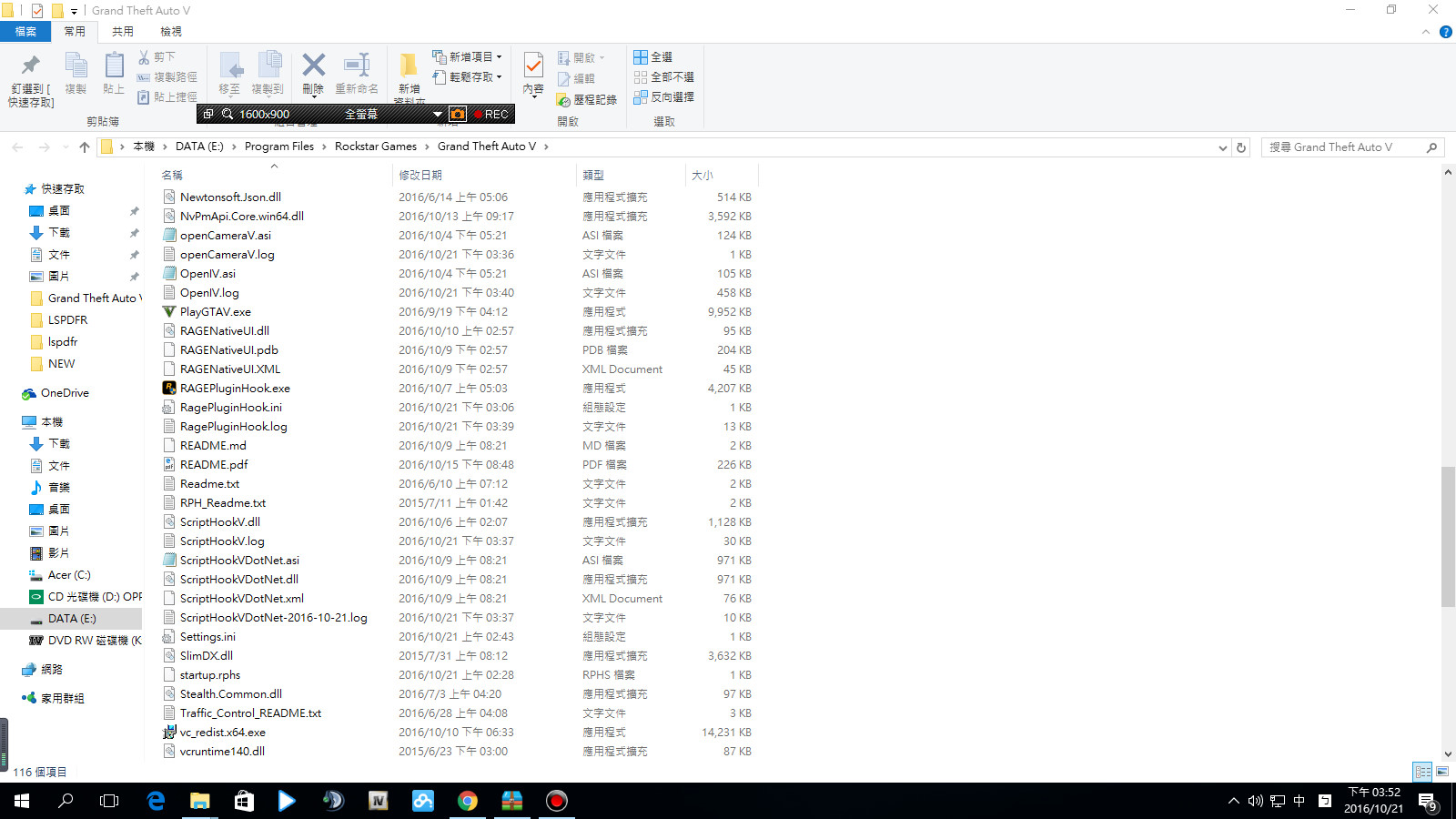Open the Store icon on taskbar
This screenshot has height=819, width=1456.
(244, 801)
